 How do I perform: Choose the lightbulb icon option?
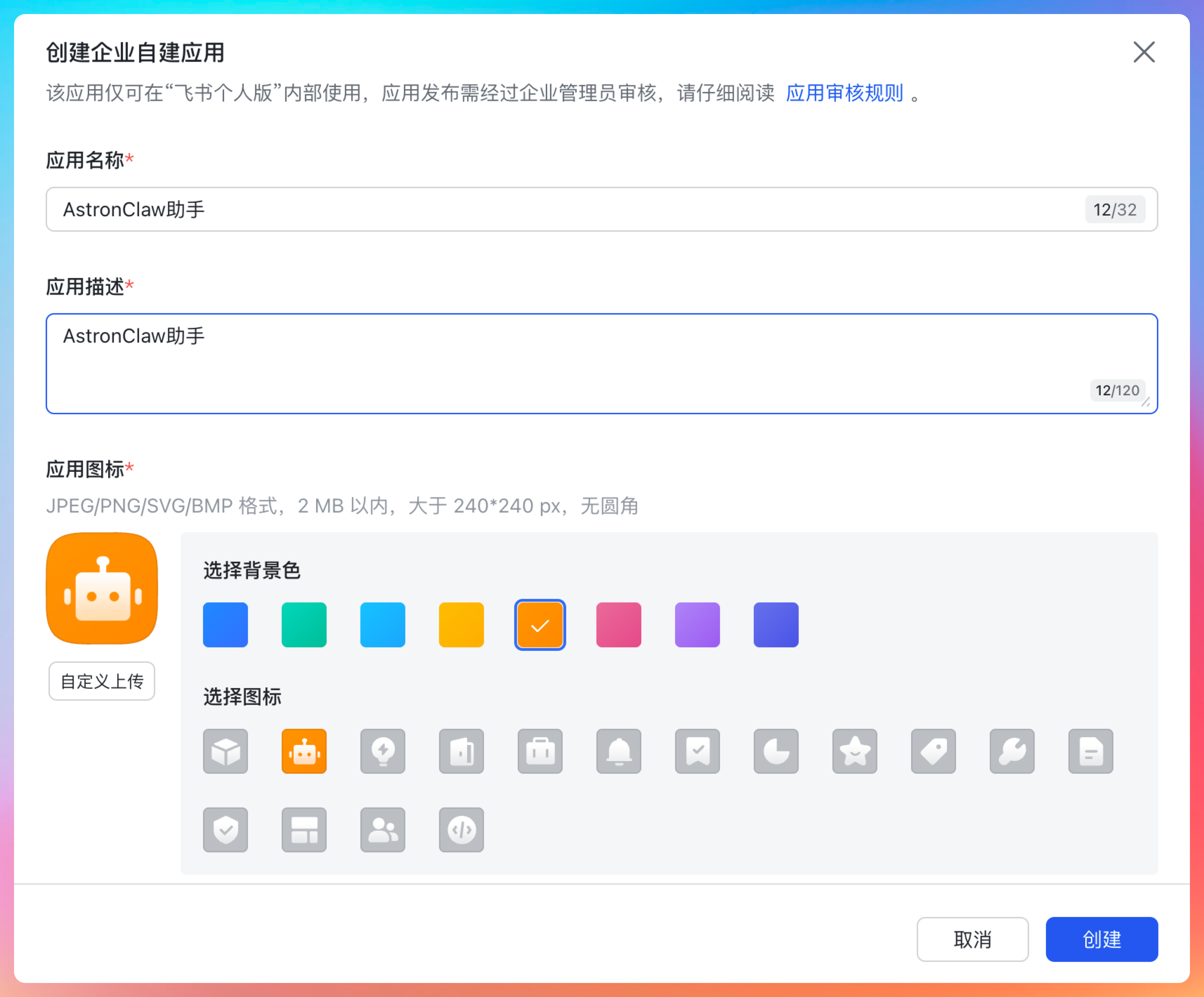tap(382, 751)
